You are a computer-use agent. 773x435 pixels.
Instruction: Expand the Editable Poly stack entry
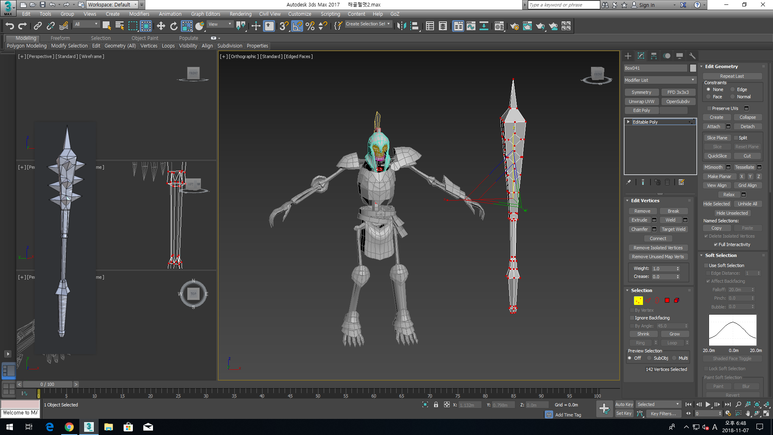click(629, 122)
